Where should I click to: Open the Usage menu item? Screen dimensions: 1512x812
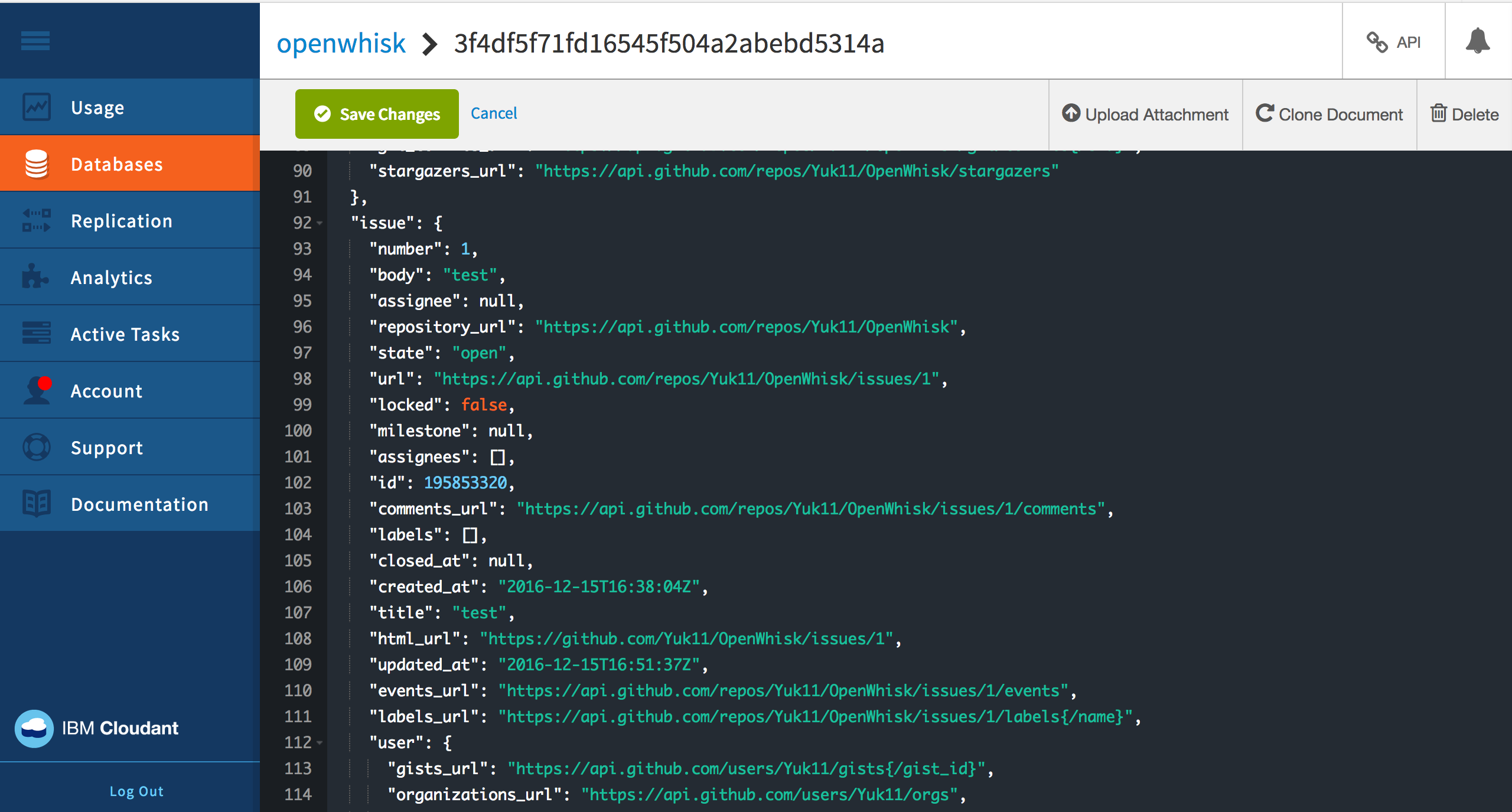tap(130, 107)
